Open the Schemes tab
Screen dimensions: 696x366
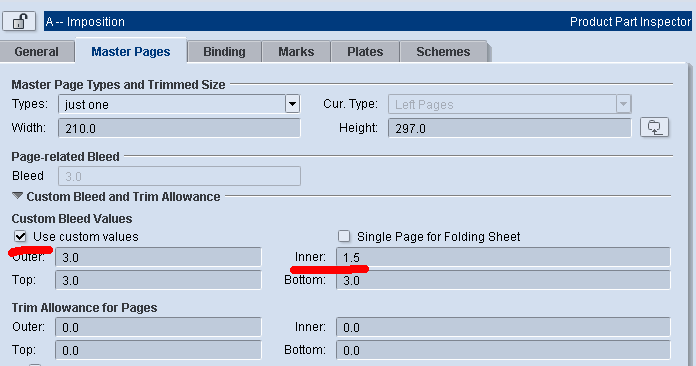[443, 52]
